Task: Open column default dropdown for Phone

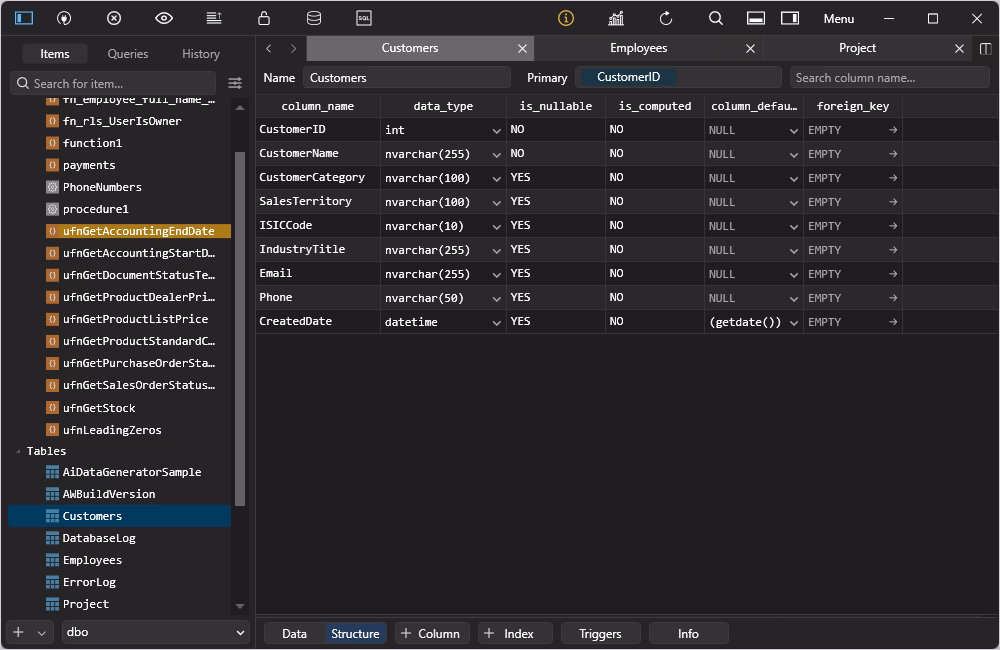Action: click(793, 299)
